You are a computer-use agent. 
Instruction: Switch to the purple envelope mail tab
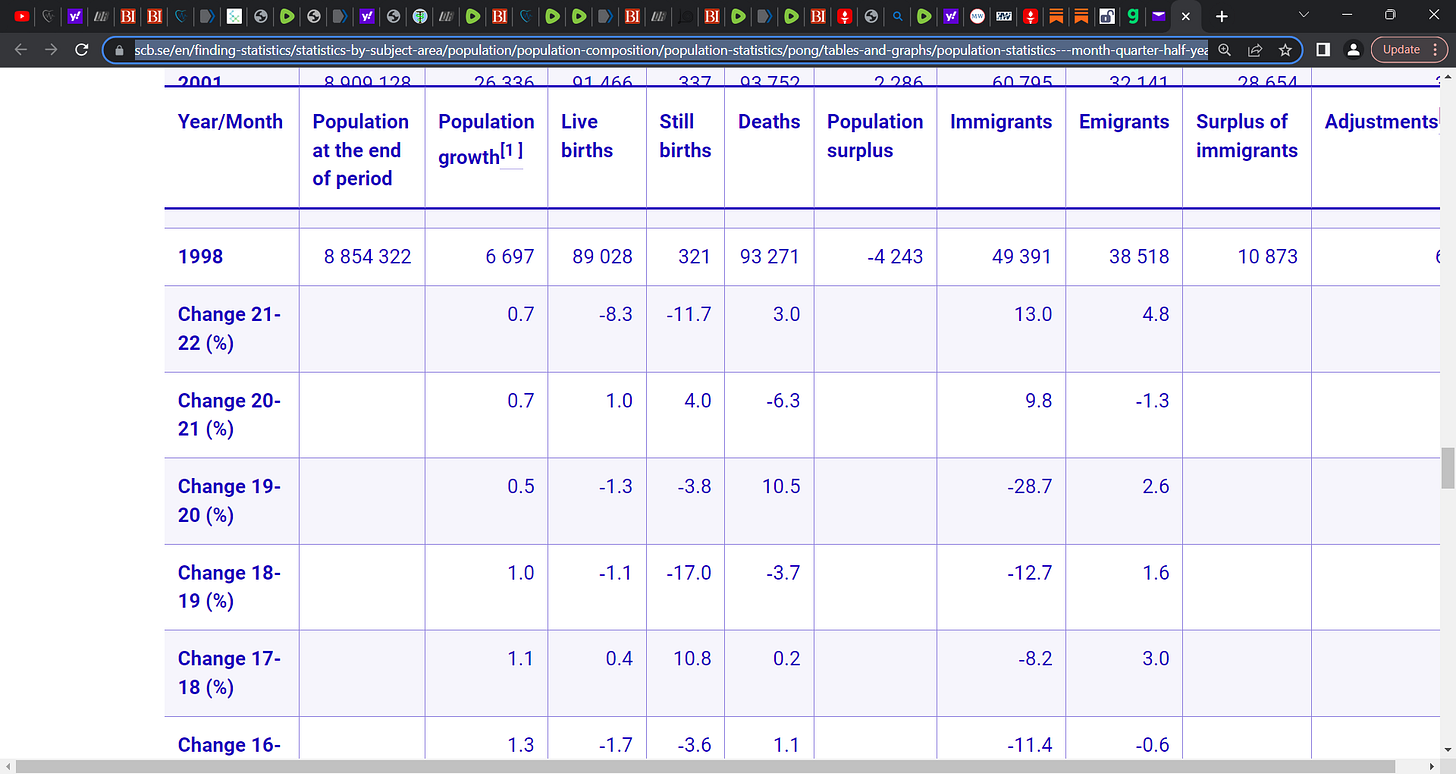point(1158,17)
